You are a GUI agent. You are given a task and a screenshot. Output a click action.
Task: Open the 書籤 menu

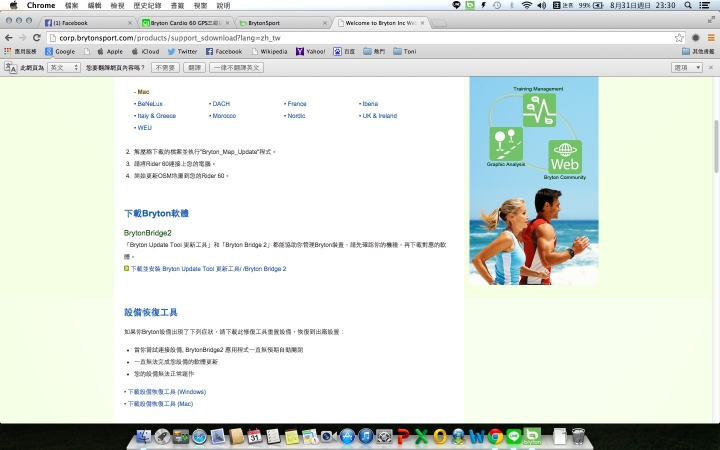coord(177,5)
